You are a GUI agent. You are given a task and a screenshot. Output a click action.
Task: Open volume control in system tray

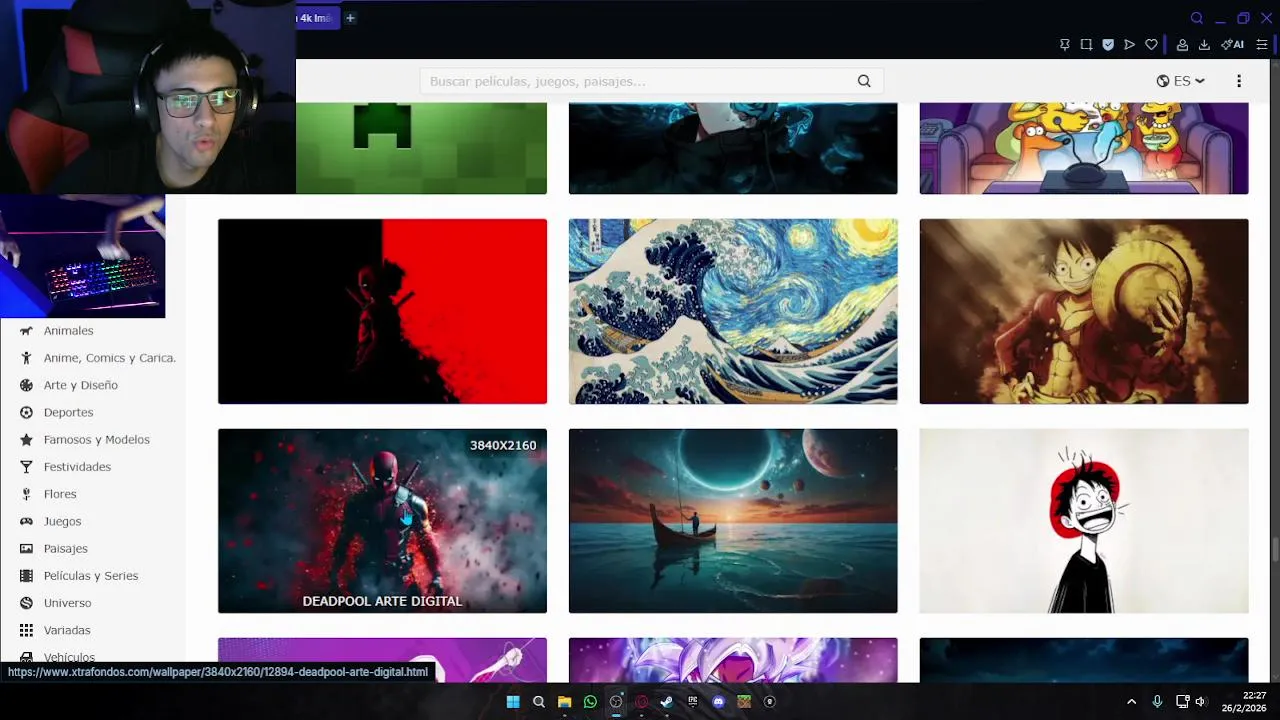[x=1201, y=702]
